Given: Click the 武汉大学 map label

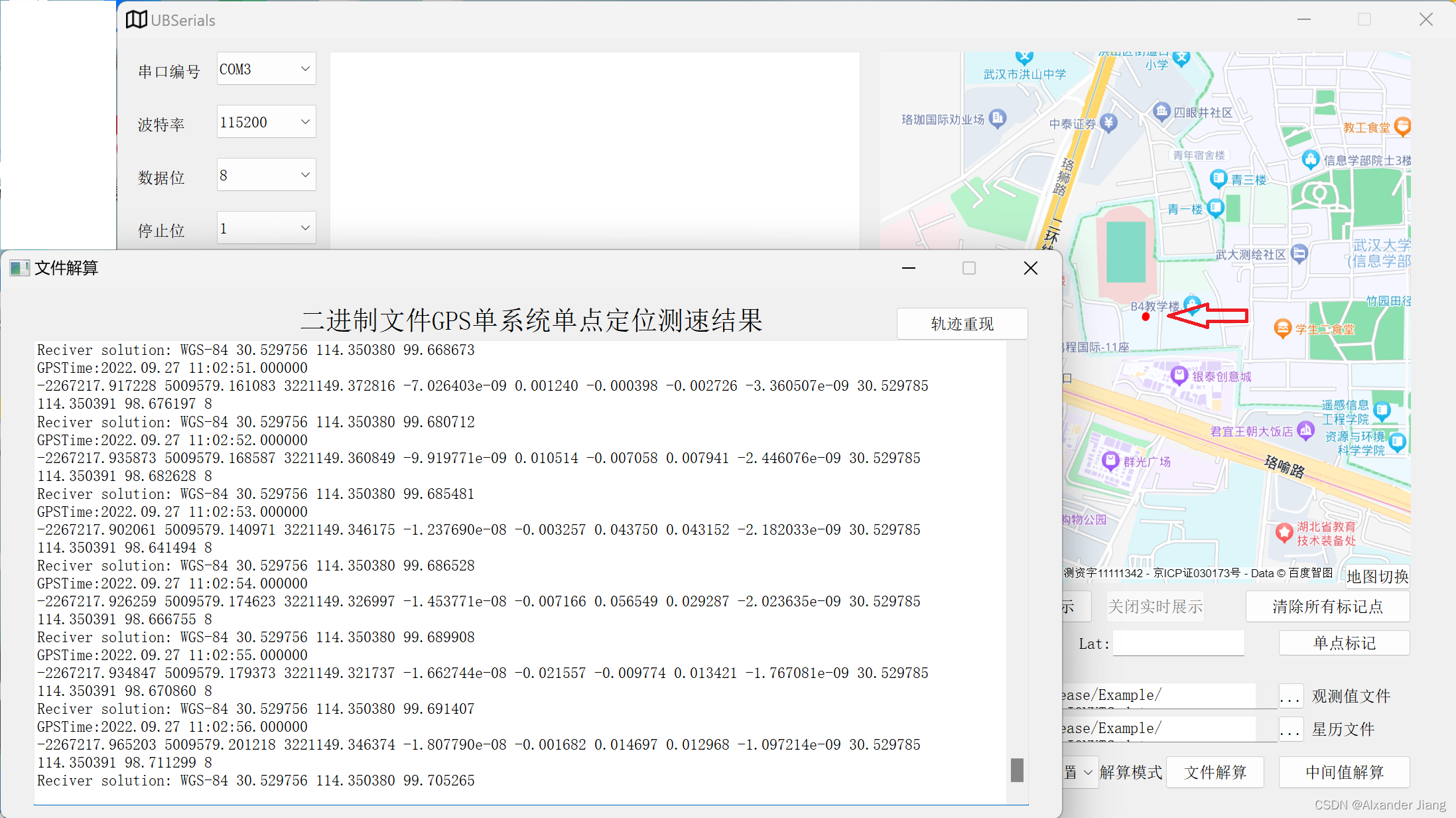Looking at the screenshot, I should pos(1382,245).
